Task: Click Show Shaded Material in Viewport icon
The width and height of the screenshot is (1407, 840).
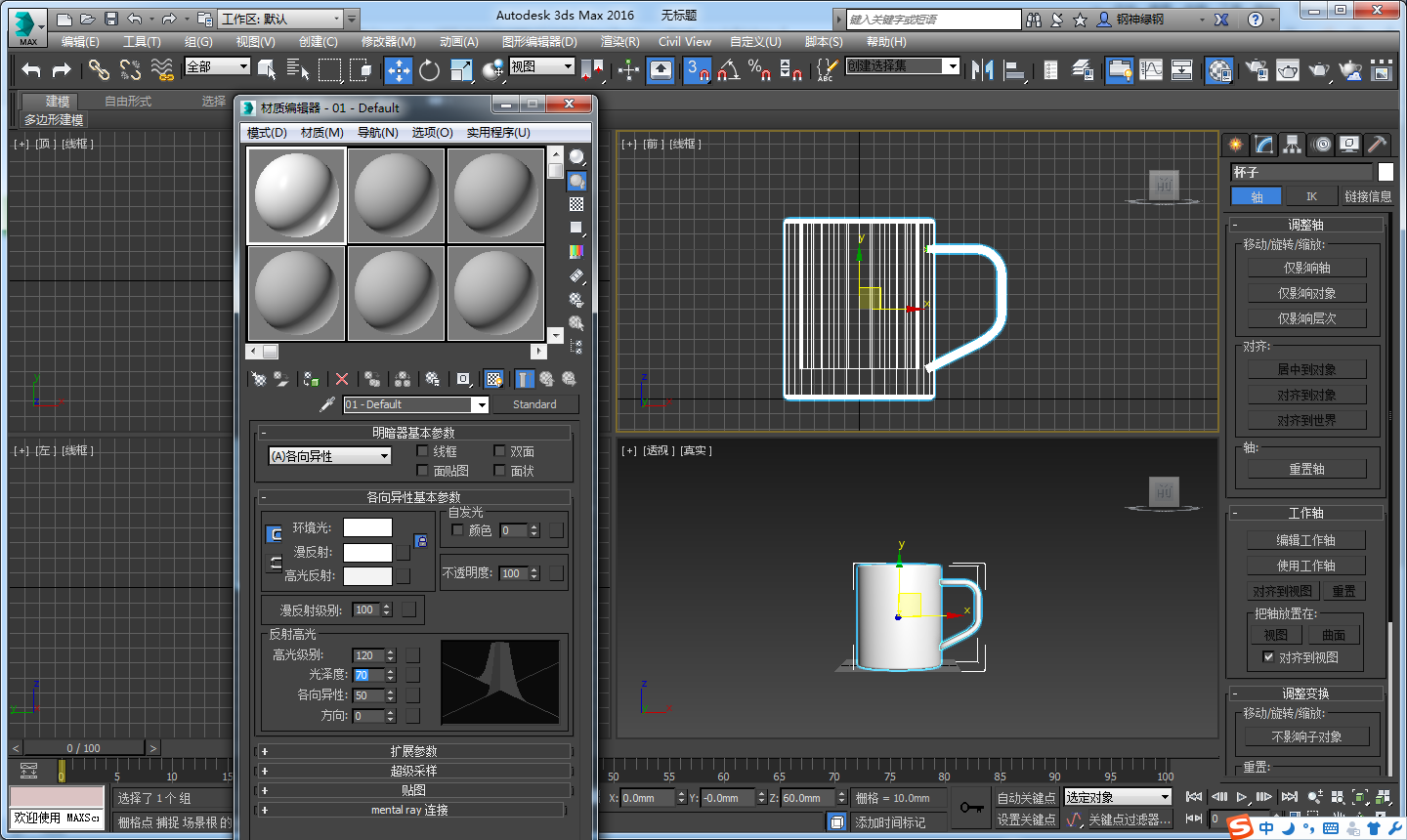Action: click(493, 379)
